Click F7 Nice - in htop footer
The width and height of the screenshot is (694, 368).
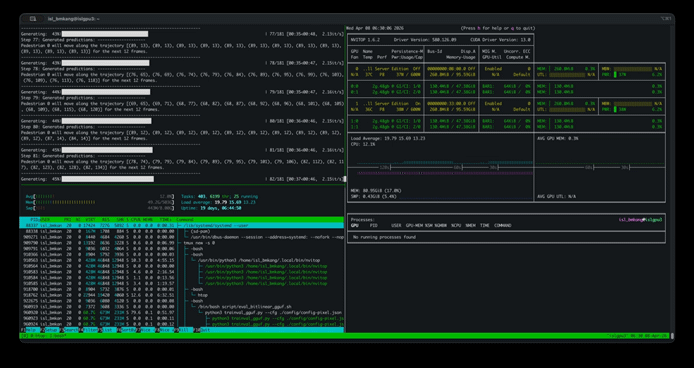point(145,330)
